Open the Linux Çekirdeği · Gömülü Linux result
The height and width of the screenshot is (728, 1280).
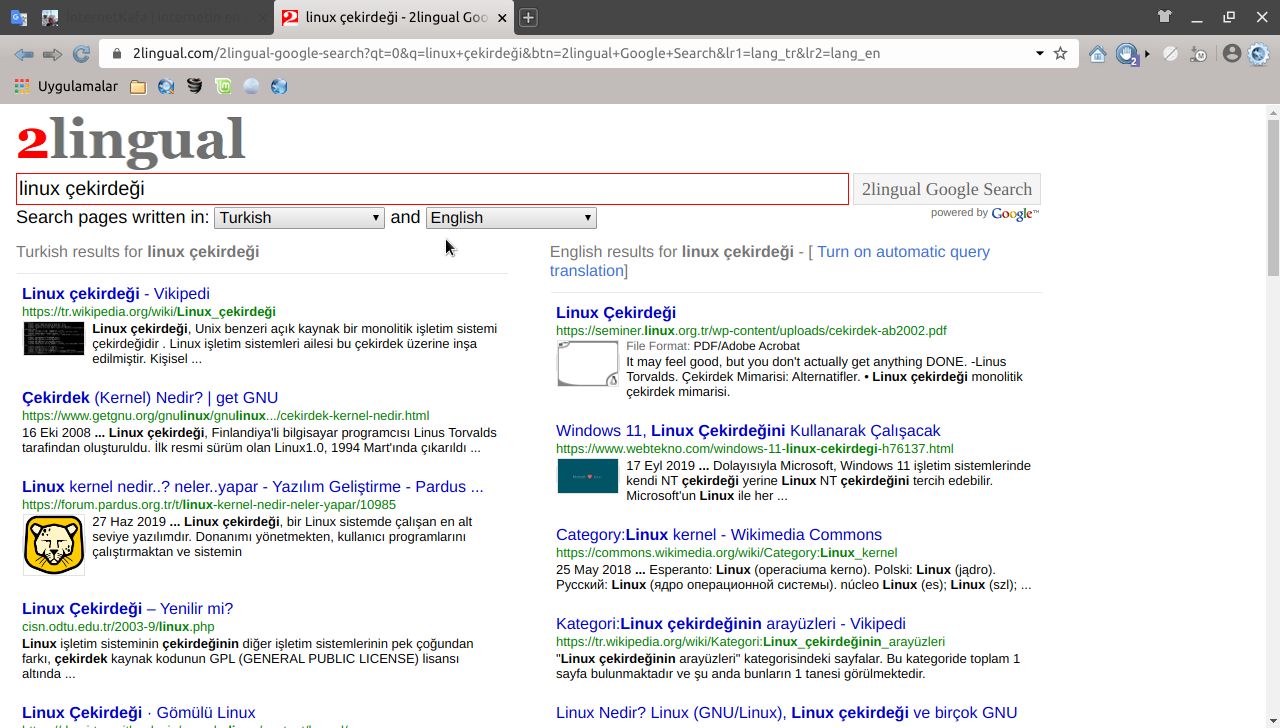138,712
